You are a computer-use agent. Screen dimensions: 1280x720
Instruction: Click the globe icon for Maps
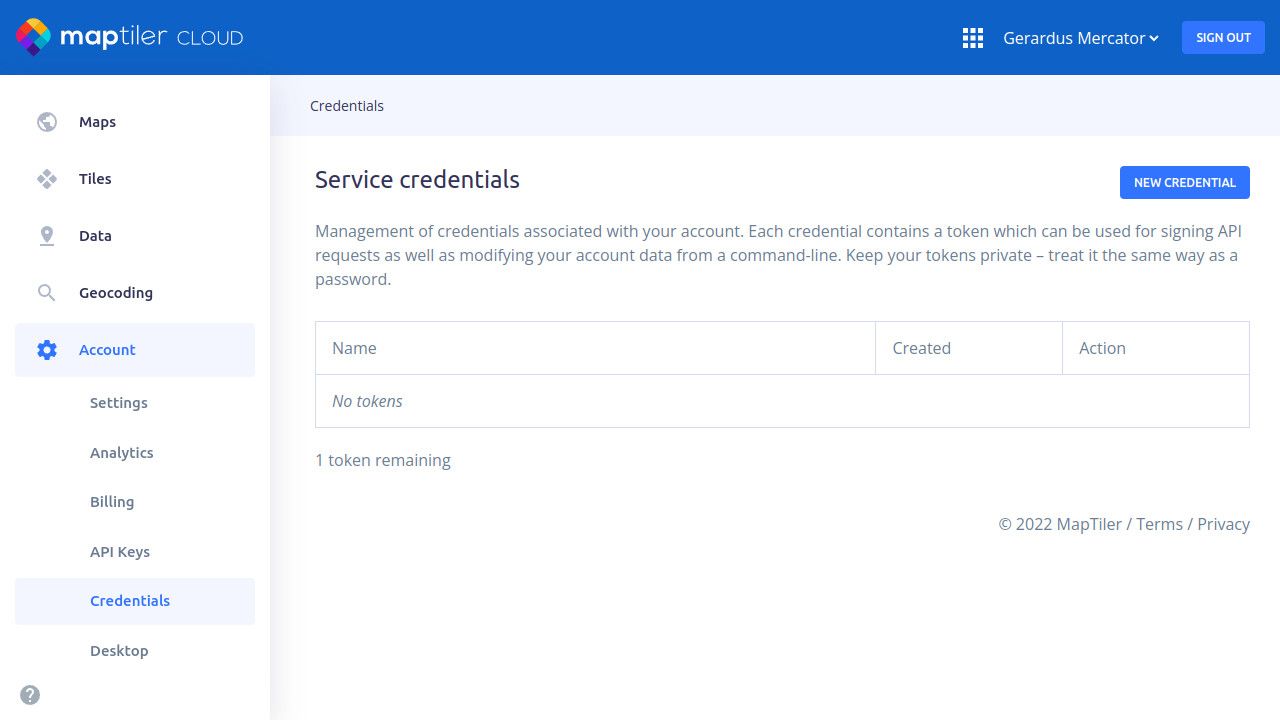pos(47,122)
